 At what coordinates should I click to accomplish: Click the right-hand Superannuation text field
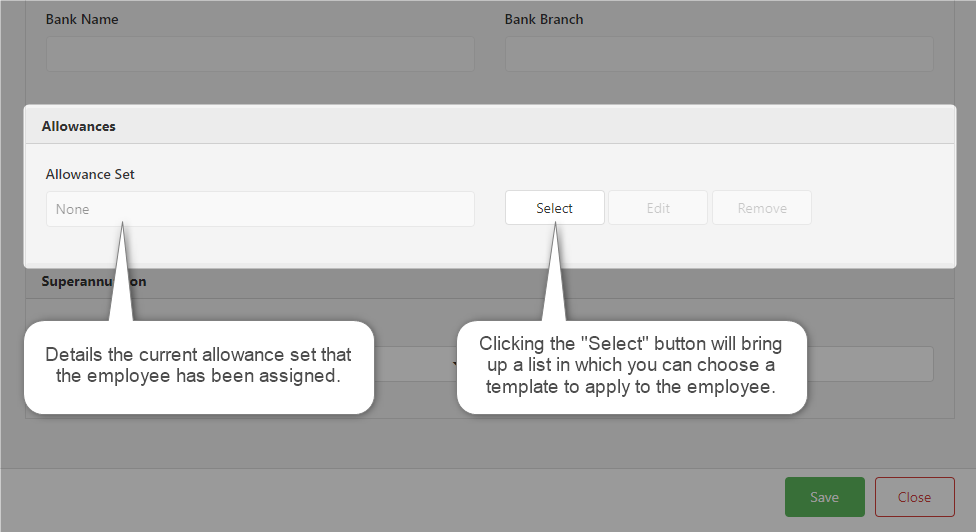click(870, 364)
